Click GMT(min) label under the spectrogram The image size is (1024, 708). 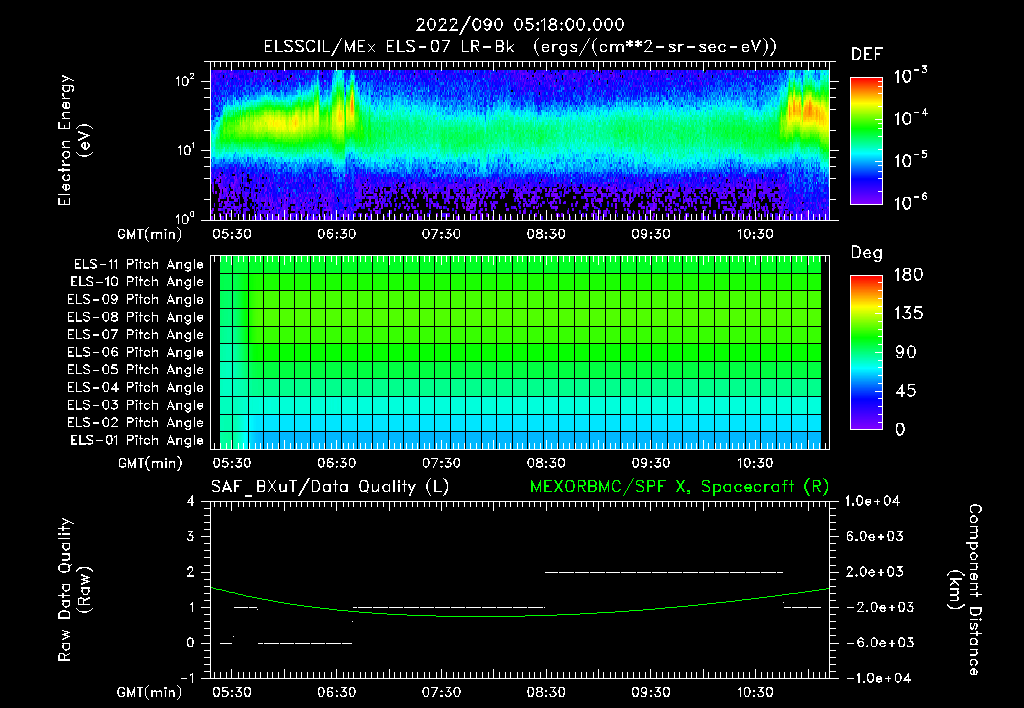(x=150, y=234)
